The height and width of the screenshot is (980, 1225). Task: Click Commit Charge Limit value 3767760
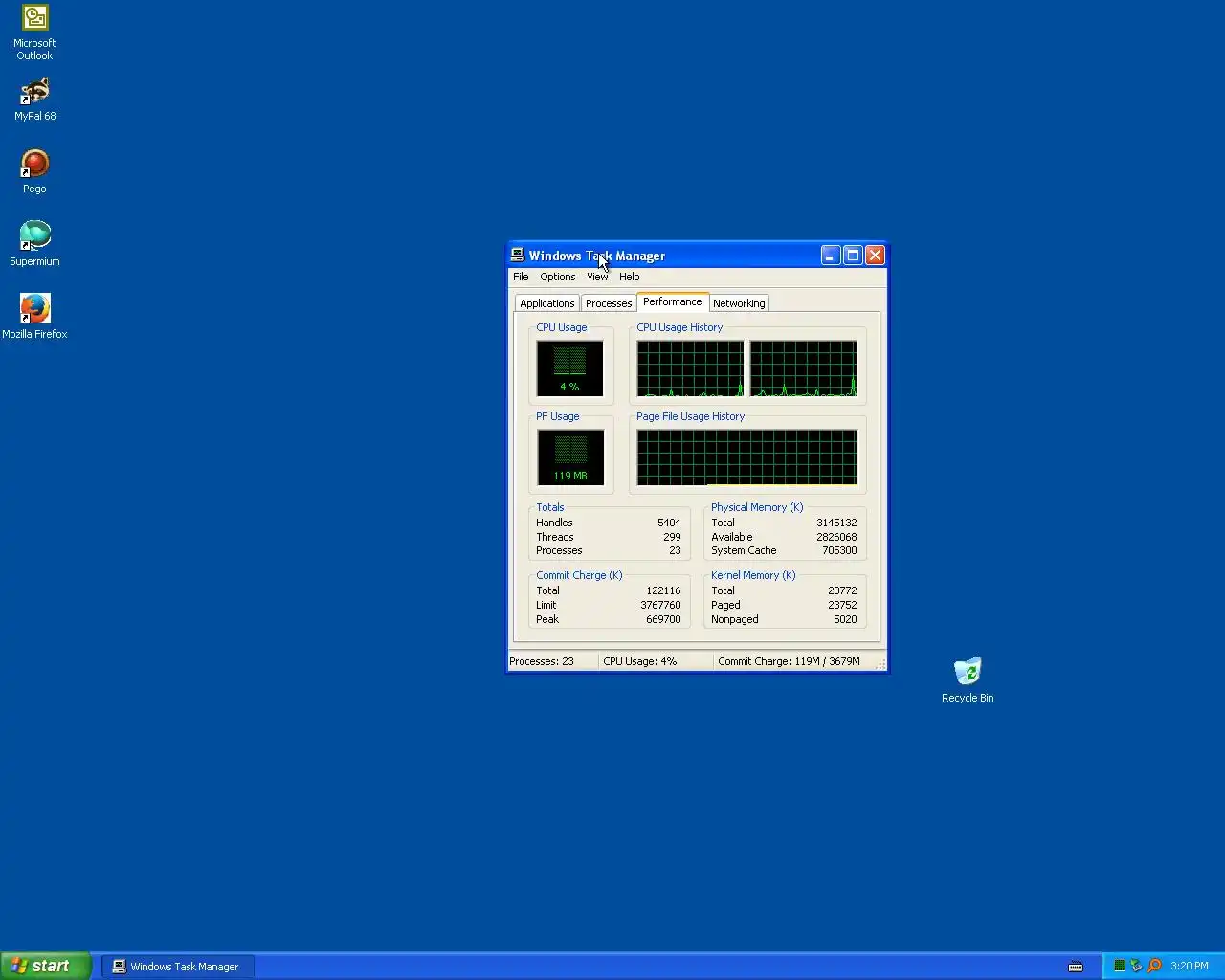click(660, 605)
